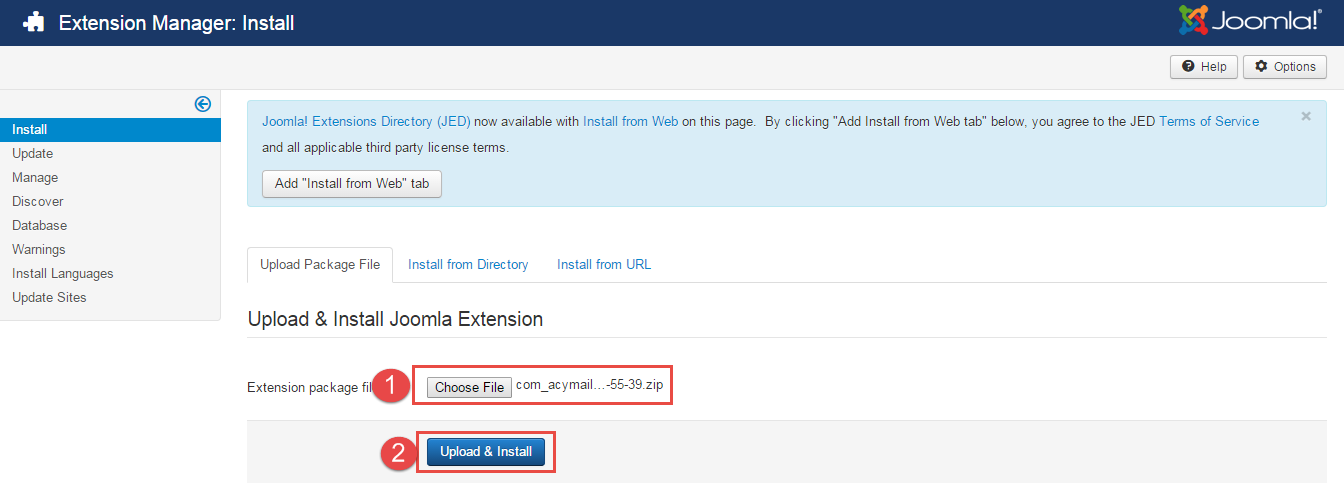Viewport: 1344px width, 483px height.
Task: Click the Choose File button
Action: (469, 387)
